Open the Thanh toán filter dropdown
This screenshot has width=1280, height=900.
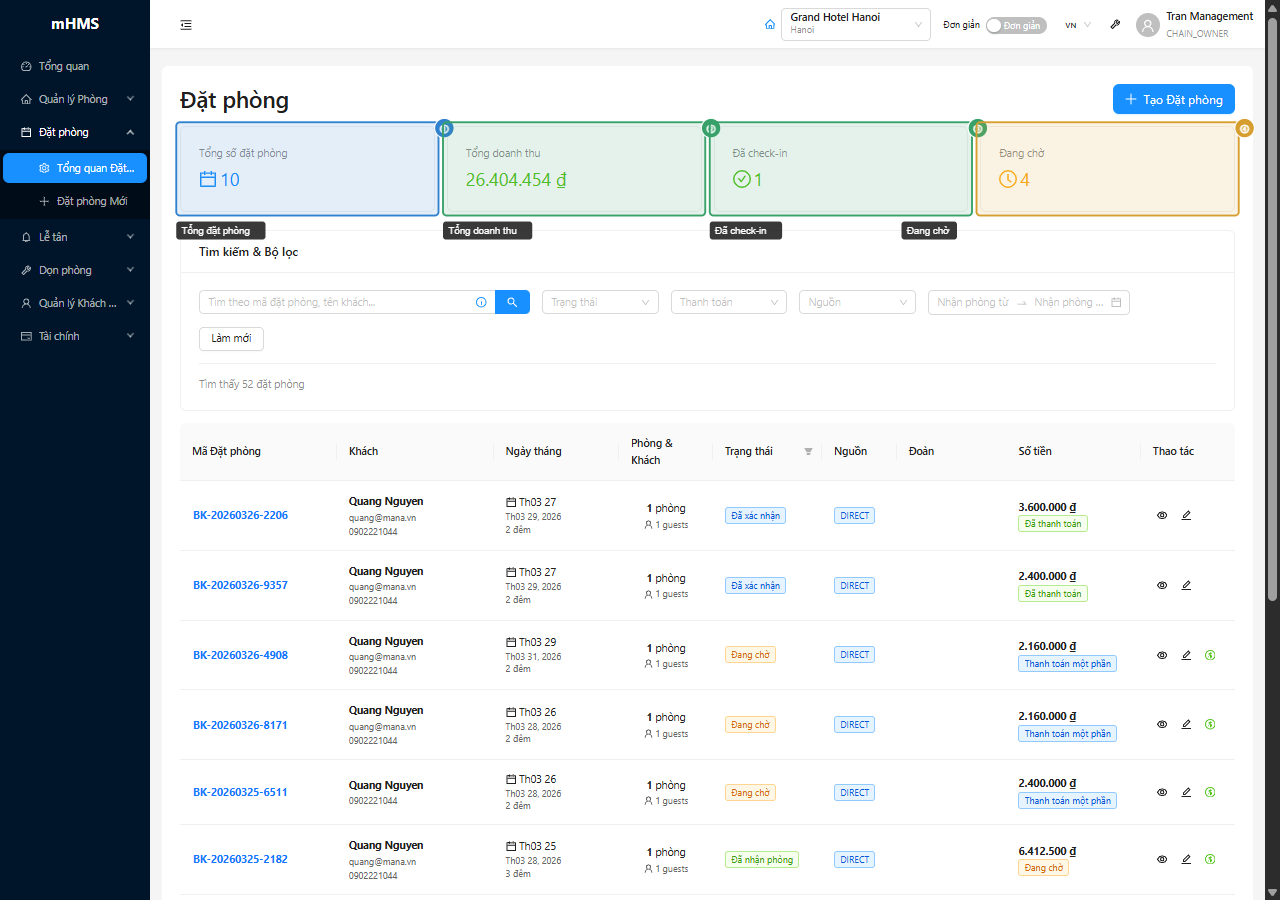pos(728,302)
